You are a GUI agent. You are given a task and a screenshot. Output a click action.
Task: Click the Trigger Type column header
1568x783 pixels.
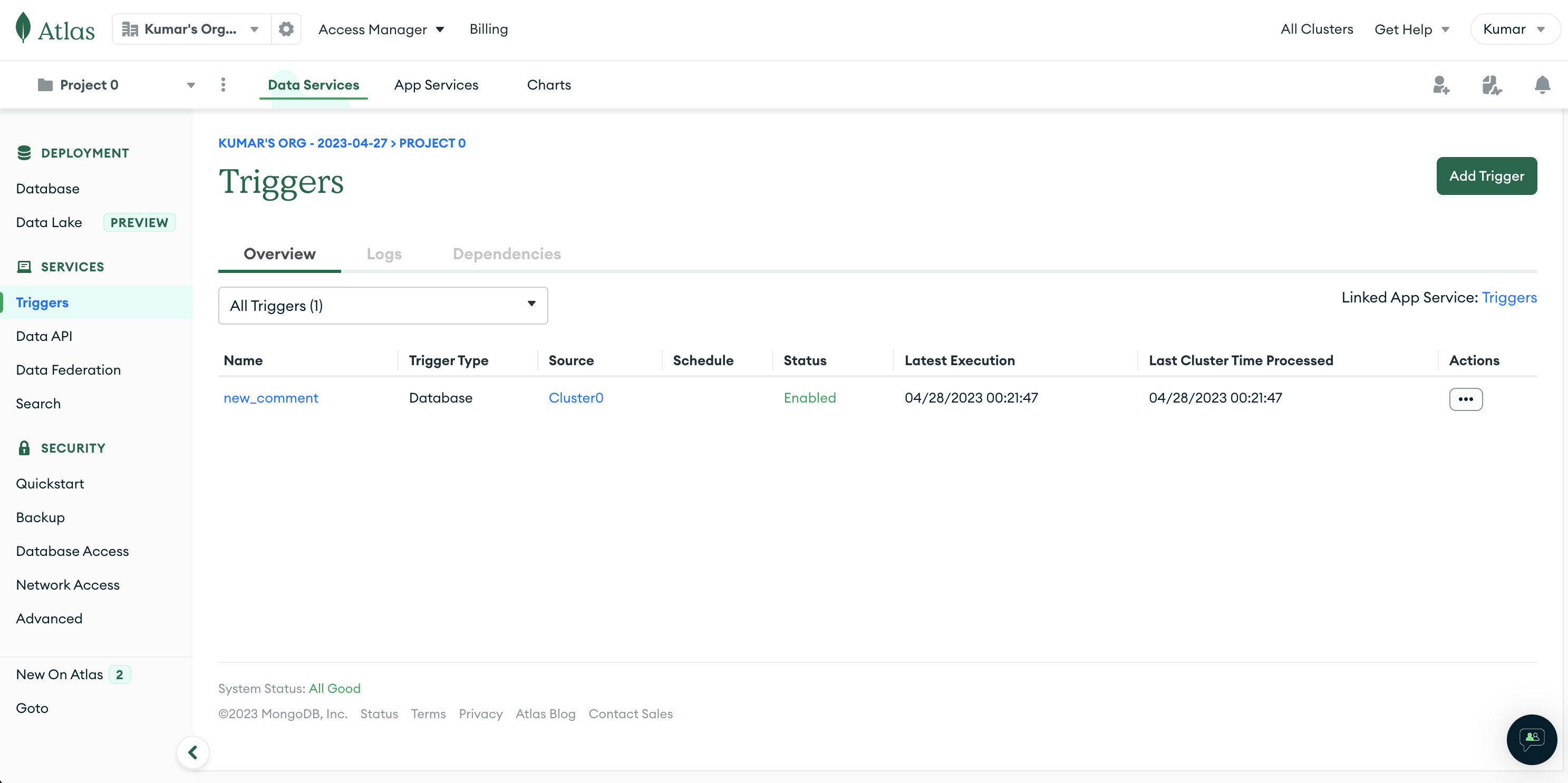click(x=449, y=360)
